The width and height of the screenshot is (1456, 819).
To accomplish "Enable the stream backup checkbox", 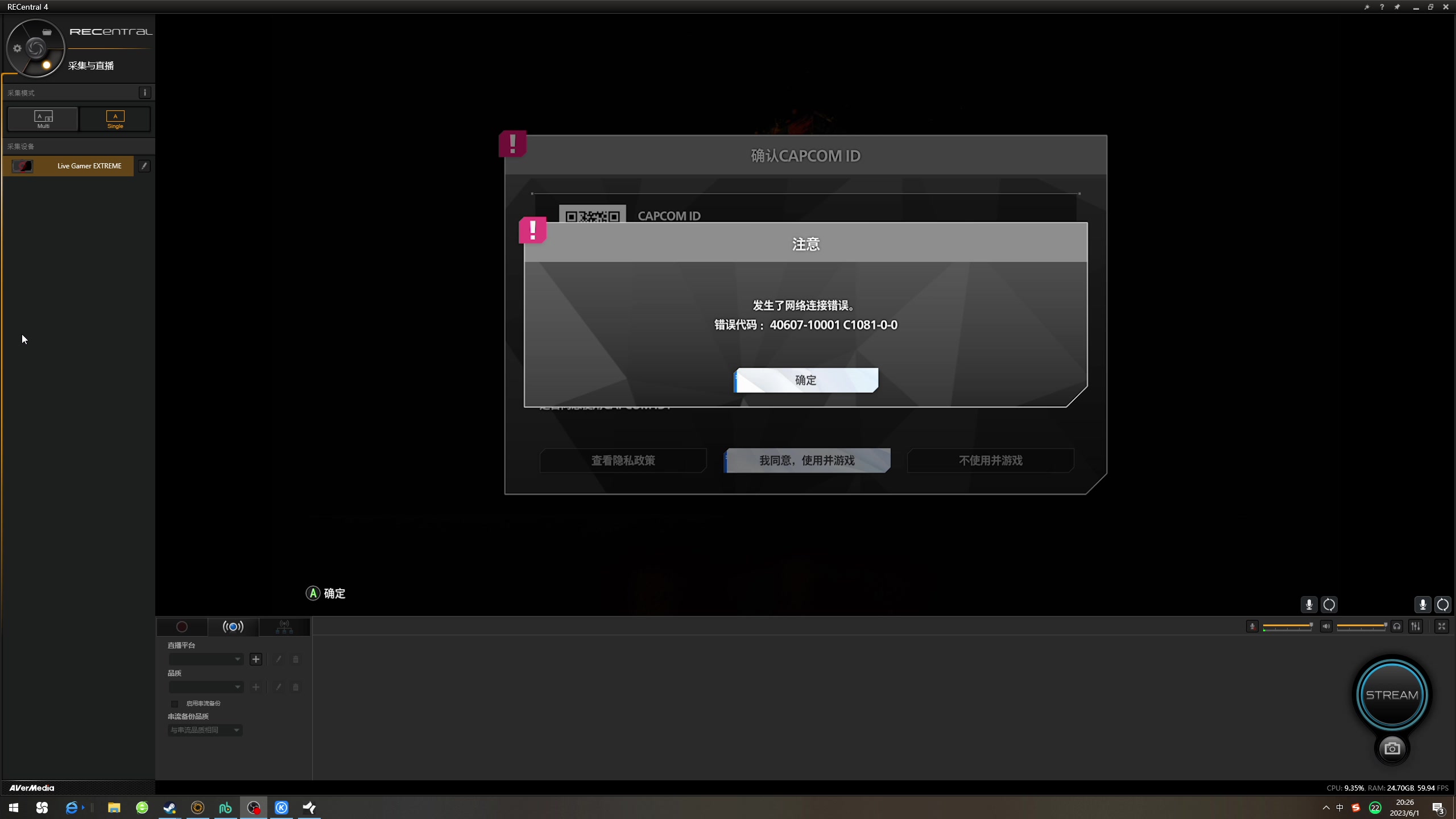I will 175,704.
